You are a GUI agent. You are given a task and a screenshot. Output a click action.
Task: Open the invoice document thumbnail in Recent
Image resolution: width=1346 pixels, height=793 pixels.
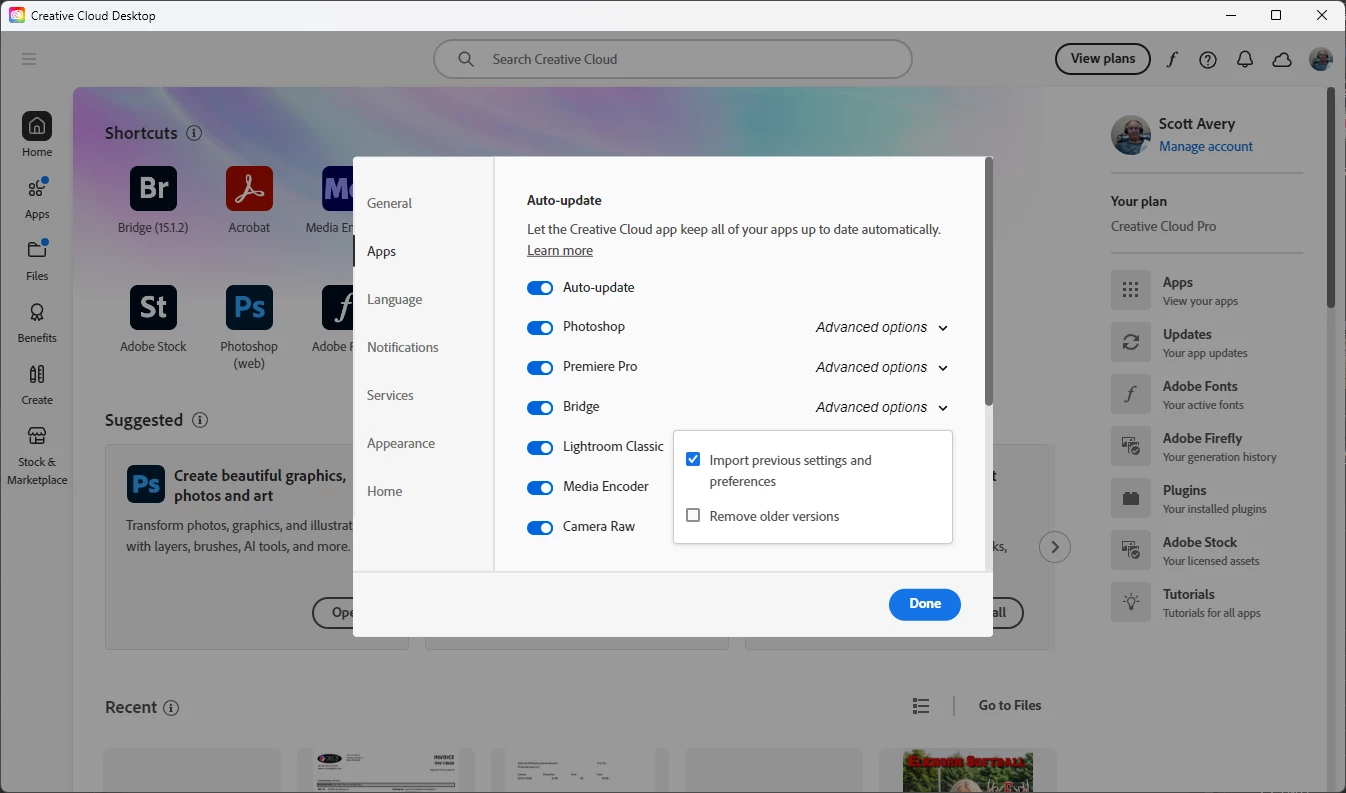[x=386, y=771]
